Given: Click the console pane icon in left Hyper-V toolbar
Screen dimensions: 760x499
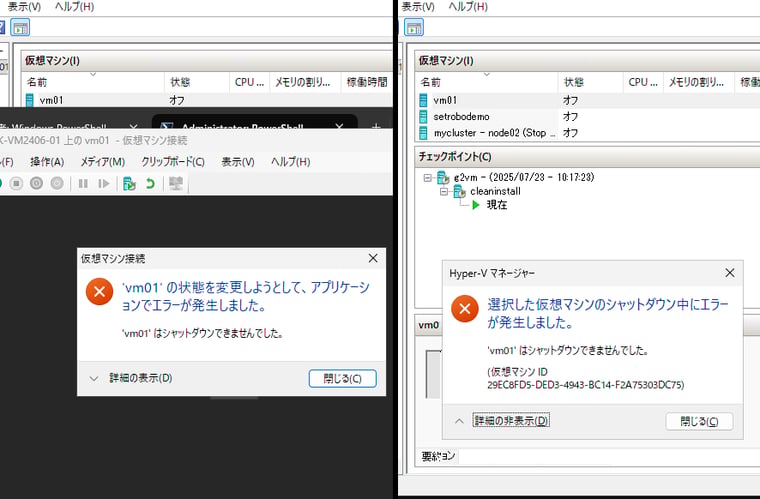Looking at the screenshot, I should (20, 28).
